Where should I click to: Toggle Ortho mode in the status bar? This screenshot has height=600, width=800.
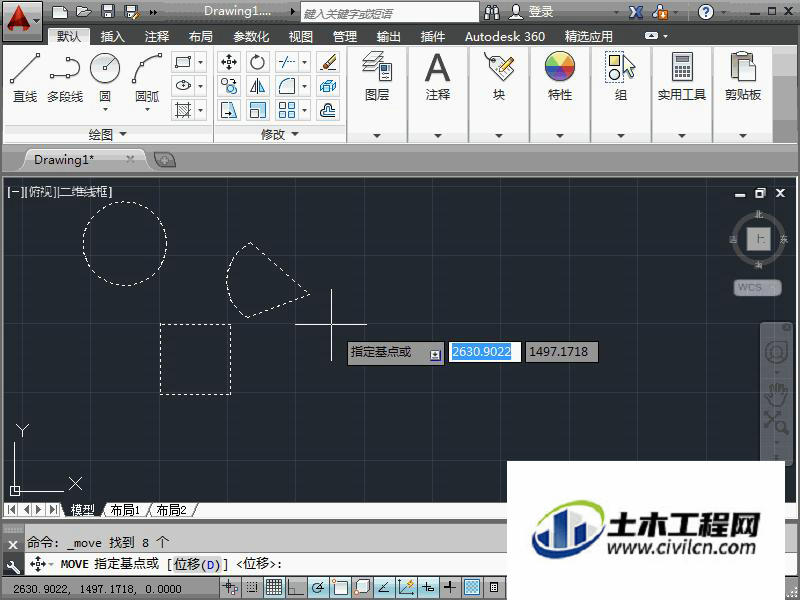(296, 587)
